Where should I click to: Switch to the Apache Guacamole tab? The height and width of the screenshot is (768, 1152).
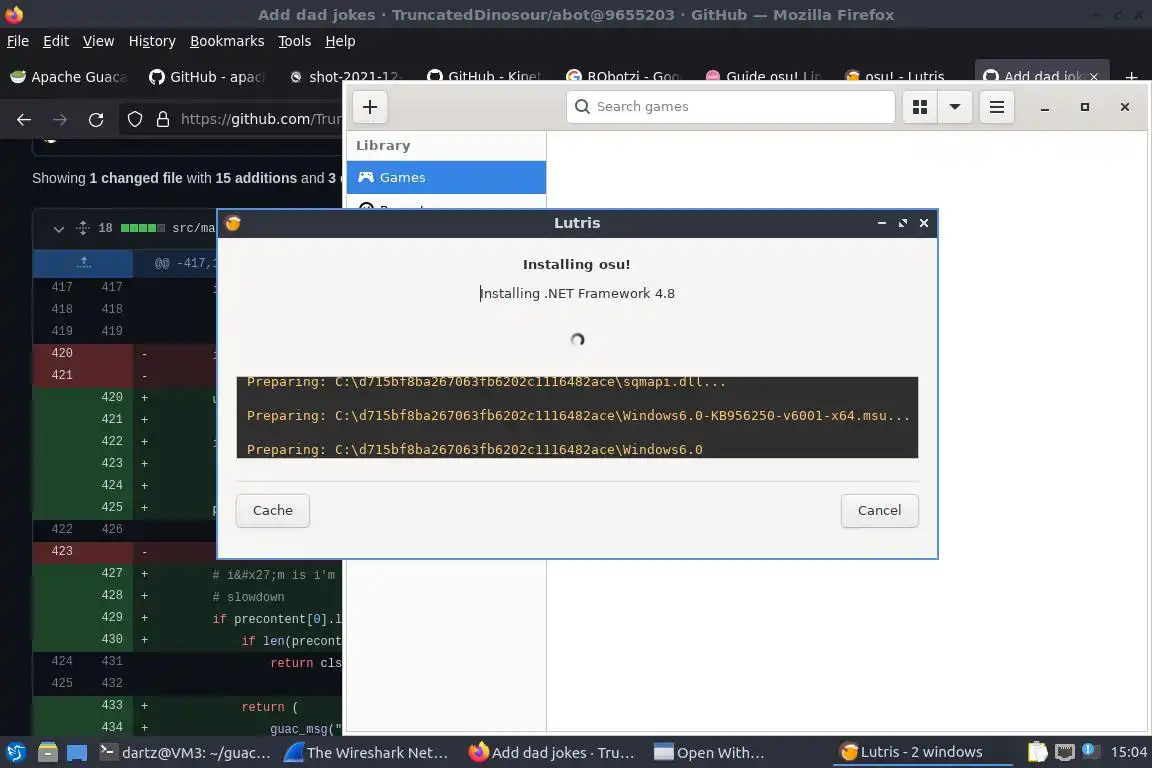click(x=69, y=76)
